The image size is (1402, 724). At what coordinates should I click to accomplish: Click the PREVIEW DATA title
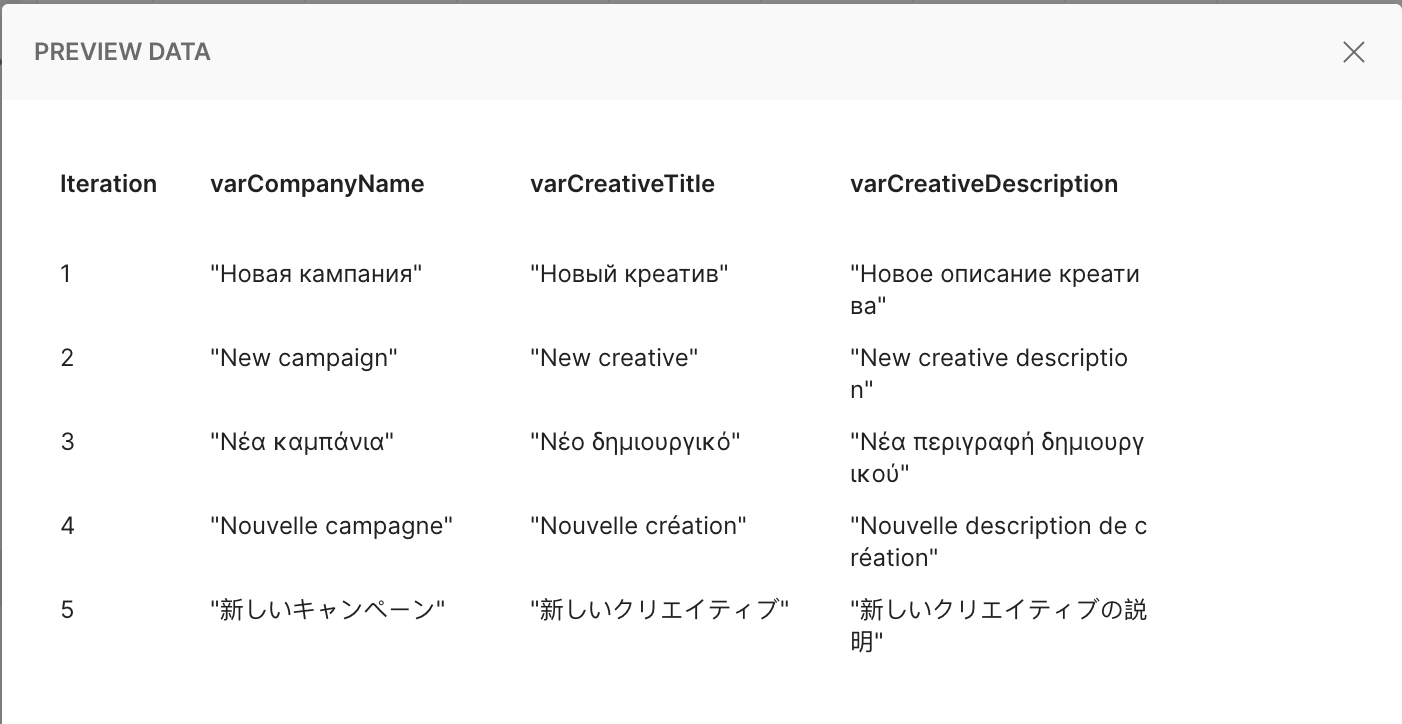(122, 52)
